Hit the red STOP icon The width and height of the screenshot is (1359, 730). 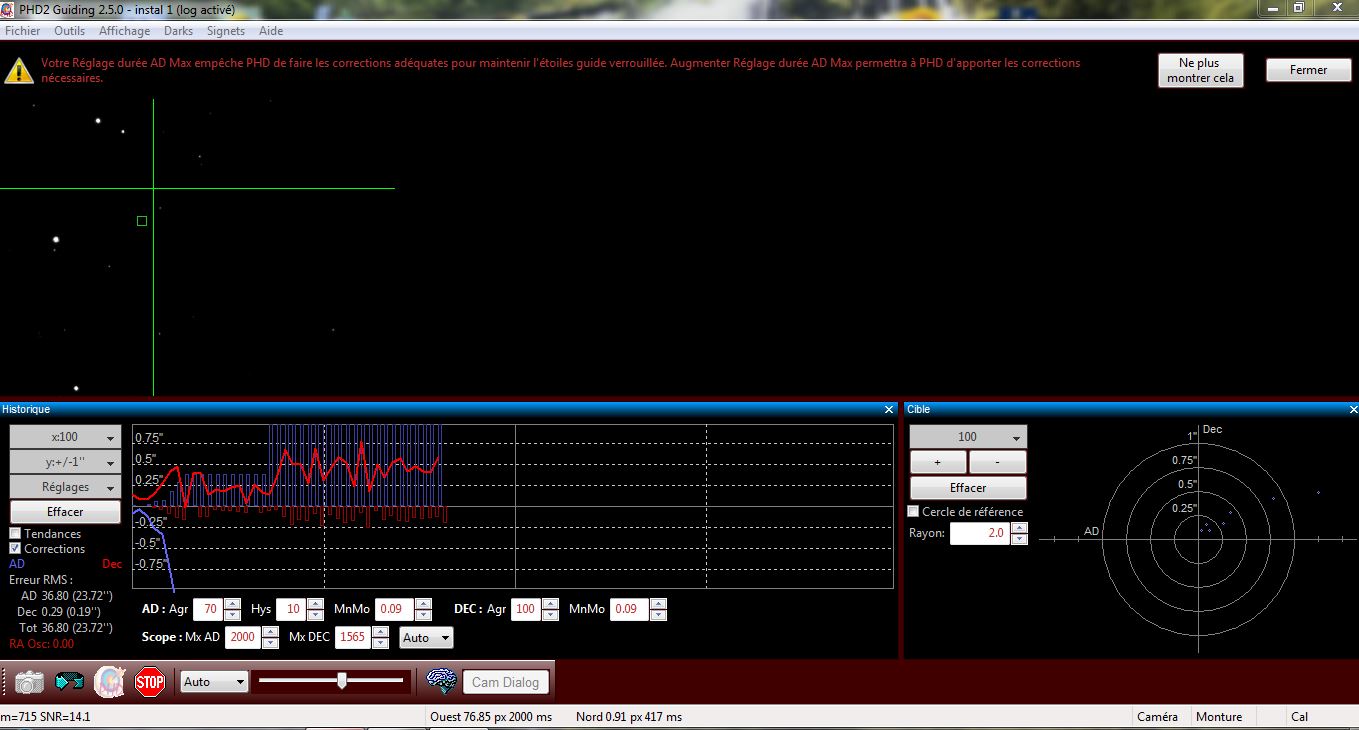[x=149, y=682]
